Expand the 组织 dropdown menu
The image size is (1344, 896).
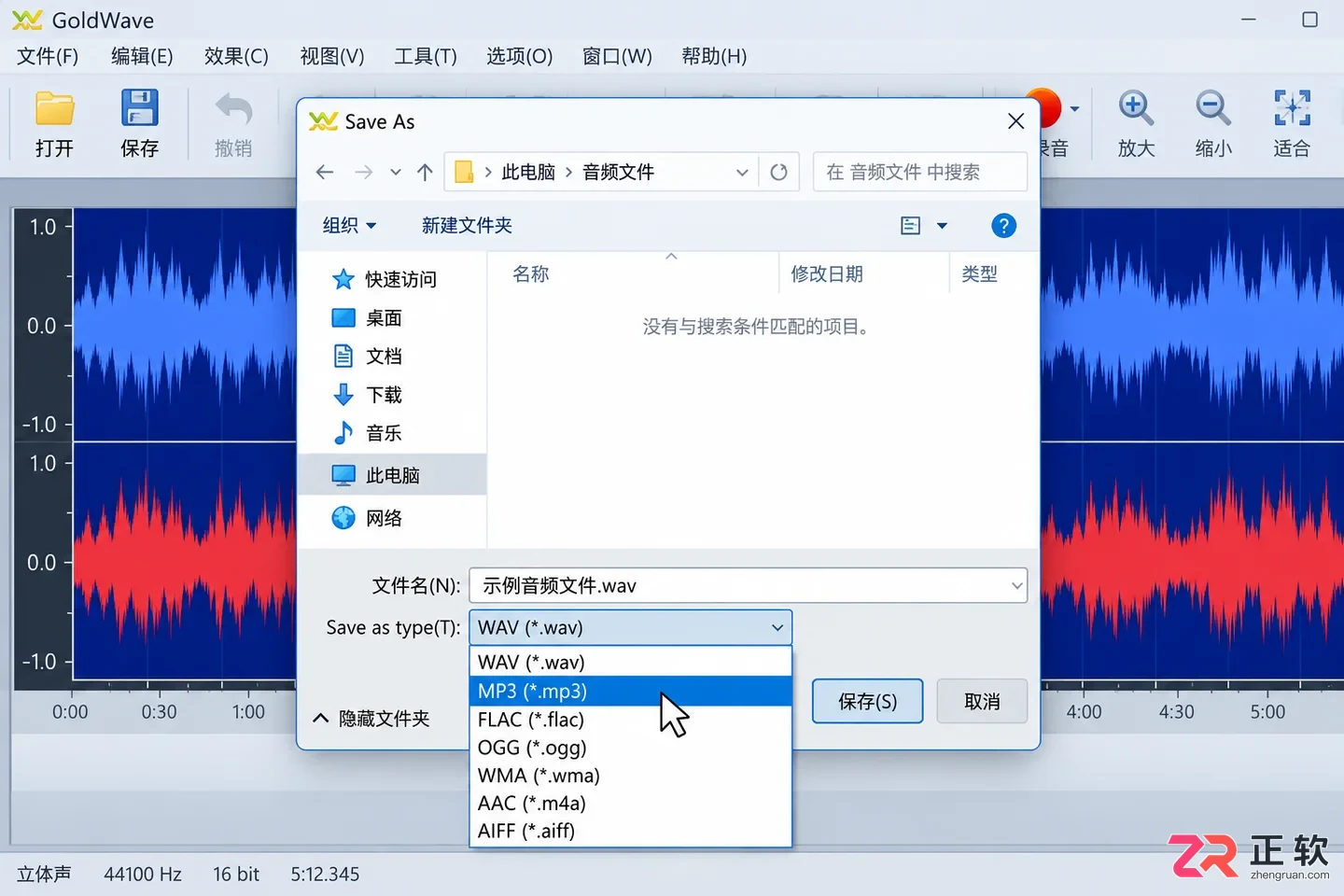click(x=349, y=225)
